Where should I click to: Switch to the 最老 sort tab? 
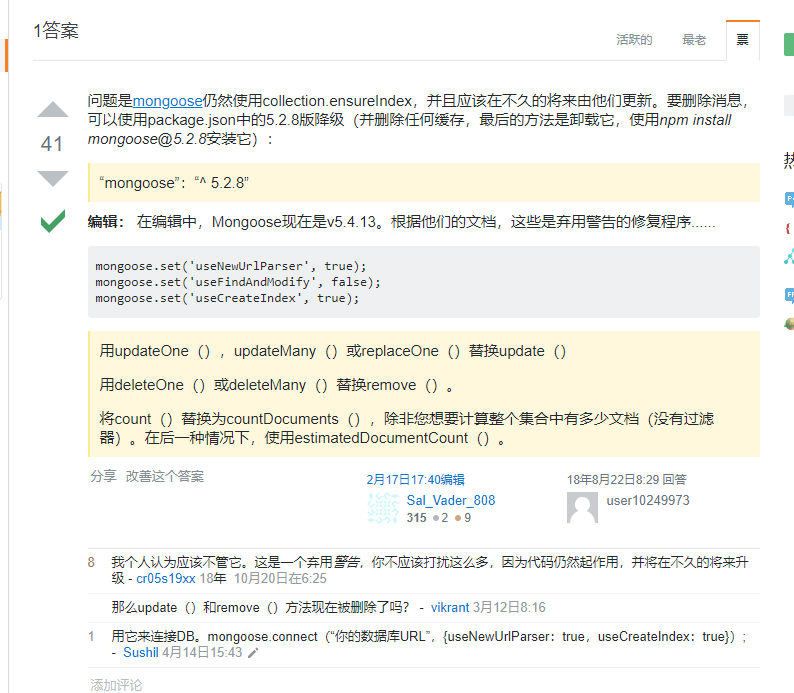[694, 39]
